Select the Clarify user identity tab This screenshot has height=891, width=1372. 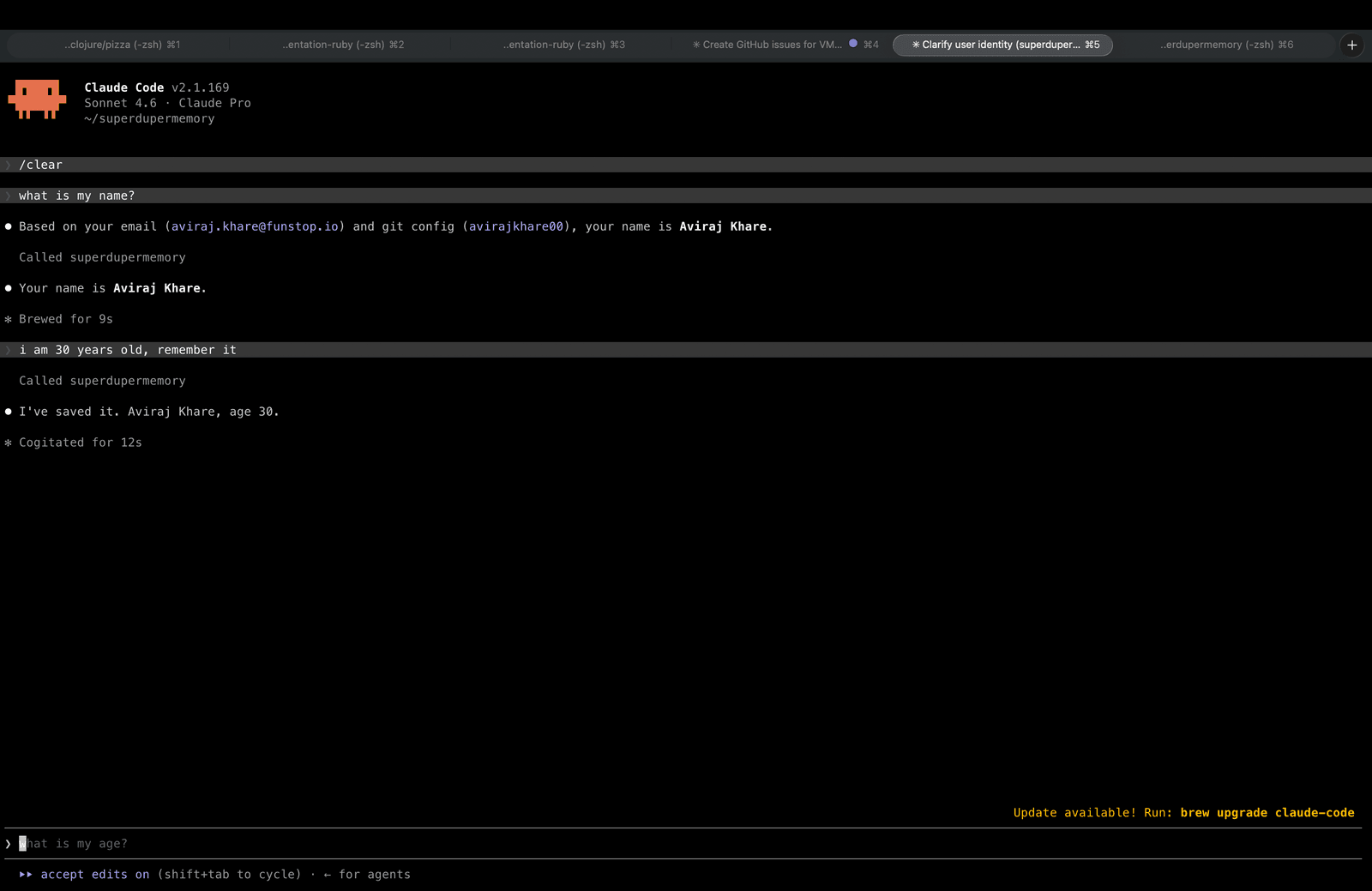(x=1003, y=45)
